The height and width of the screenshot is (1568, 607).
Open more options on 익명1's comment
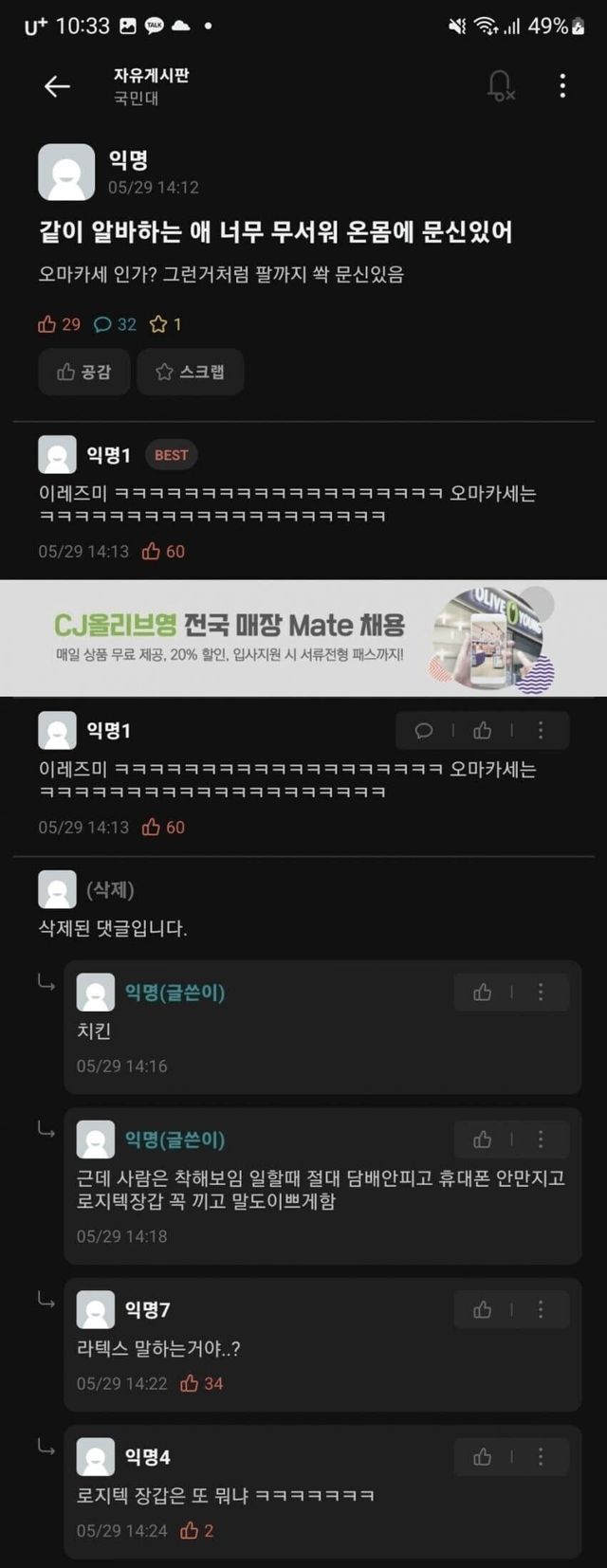[541, 730]
